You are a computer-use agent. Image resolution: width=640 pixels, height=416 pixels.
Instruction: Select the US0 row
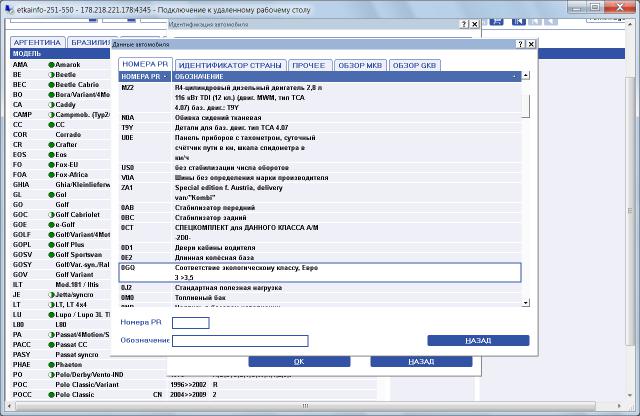click(x=320, y=168)
